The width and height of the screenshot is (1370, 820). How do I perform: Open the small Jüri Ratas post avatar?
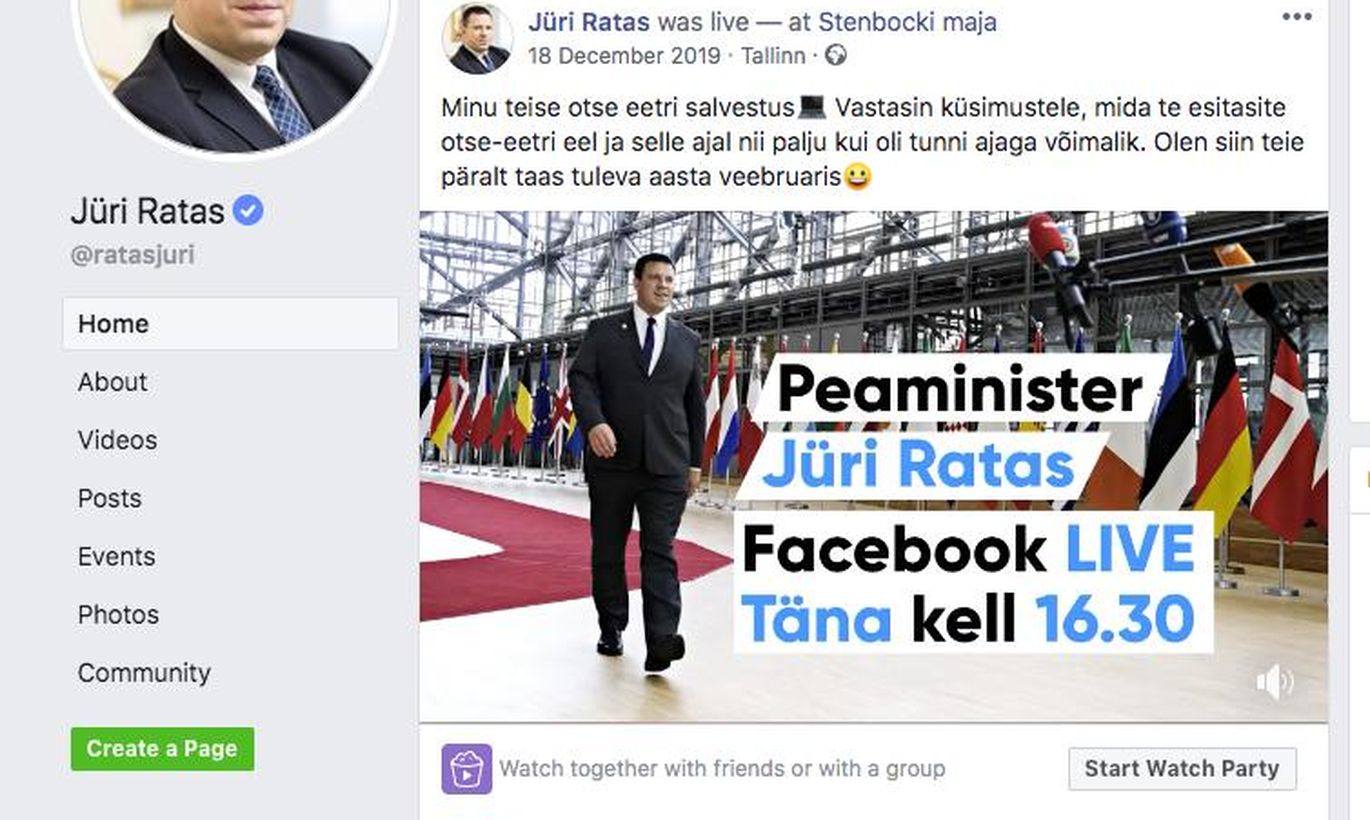pos(477,38)
